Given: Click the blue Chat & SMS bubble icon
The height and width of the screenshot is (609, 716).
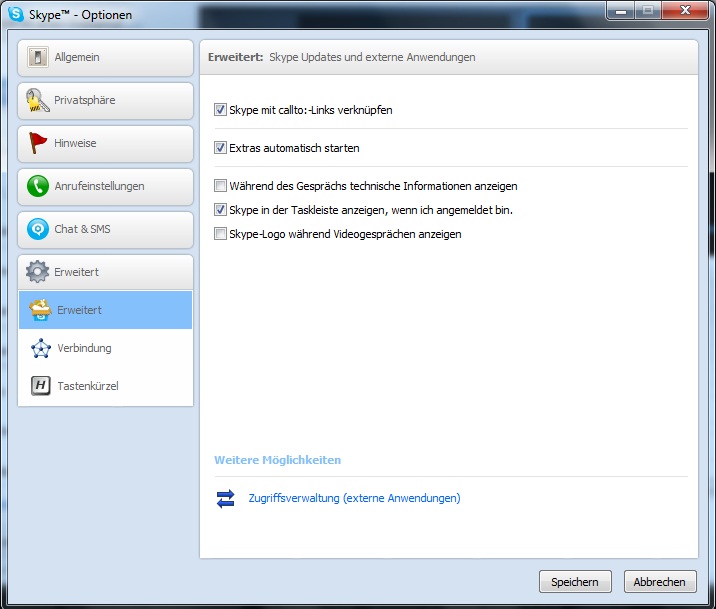Looking at the screenshot, I should coord(37,229).
